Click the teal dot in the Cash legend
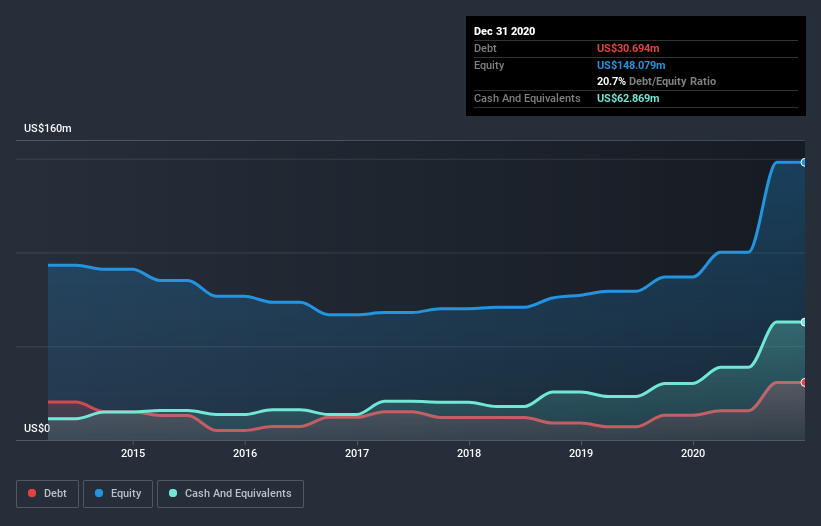Image resolution: width=821 pixels, height=526 pixels. click(x=173, y=493)
